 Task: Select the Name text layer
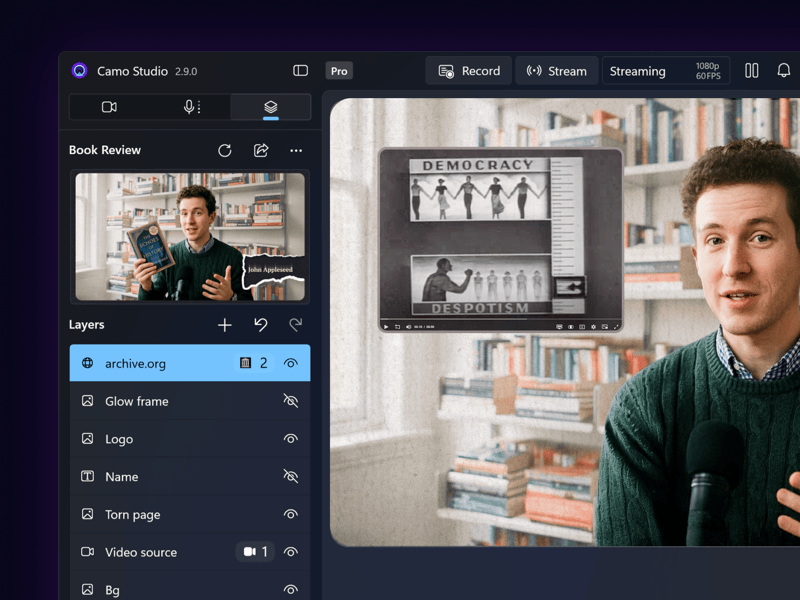pyautogui.click(x=190, y=477)
